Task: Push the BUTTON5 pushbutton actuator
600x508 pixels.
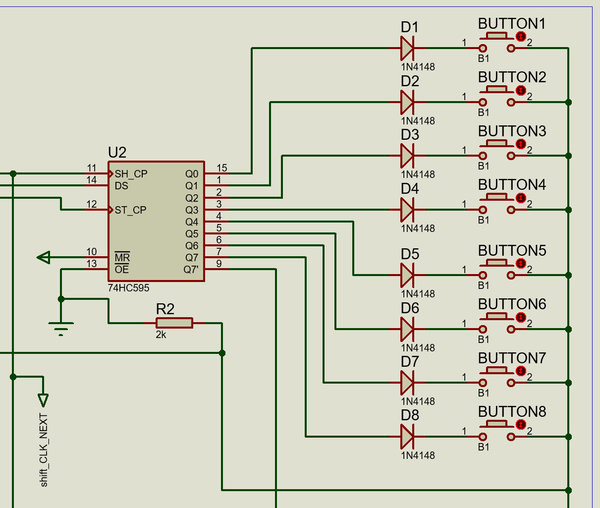Action: tap(497, 263)
